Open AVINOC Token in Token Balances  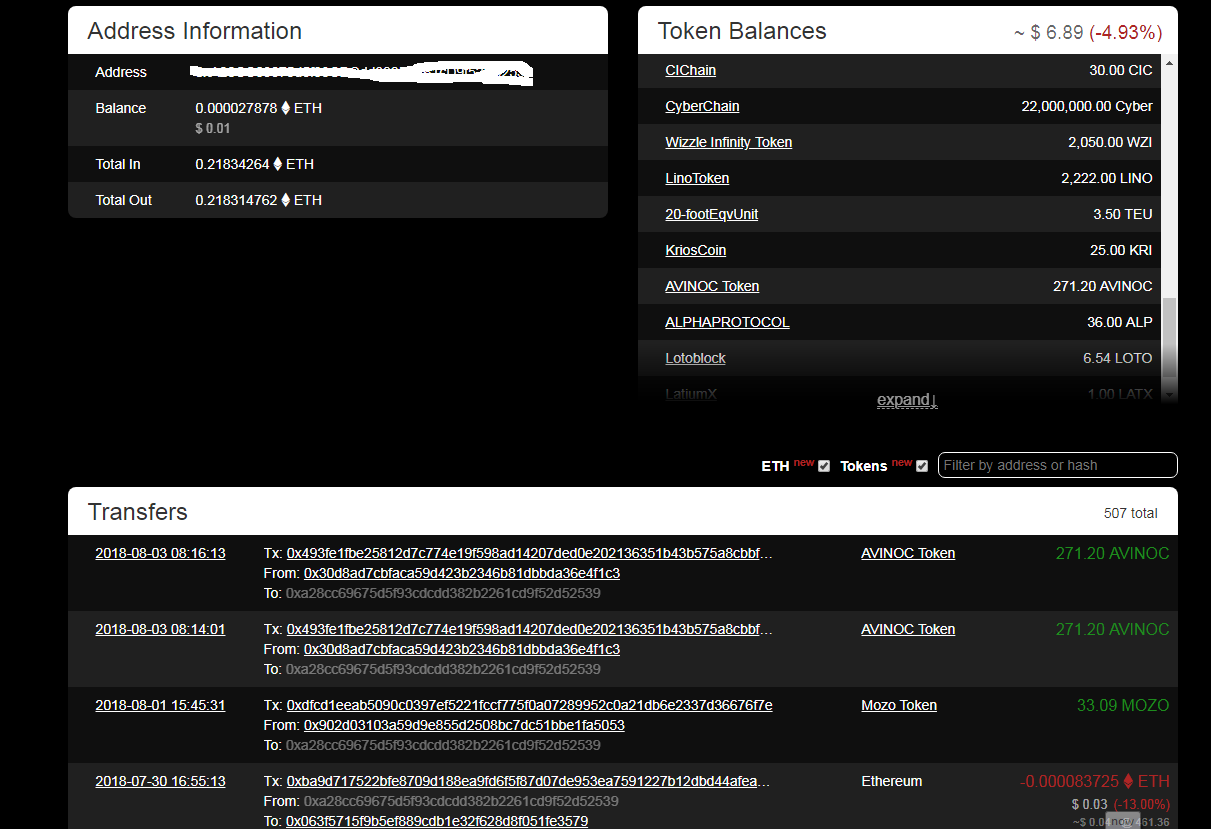(x=712, y=286)
